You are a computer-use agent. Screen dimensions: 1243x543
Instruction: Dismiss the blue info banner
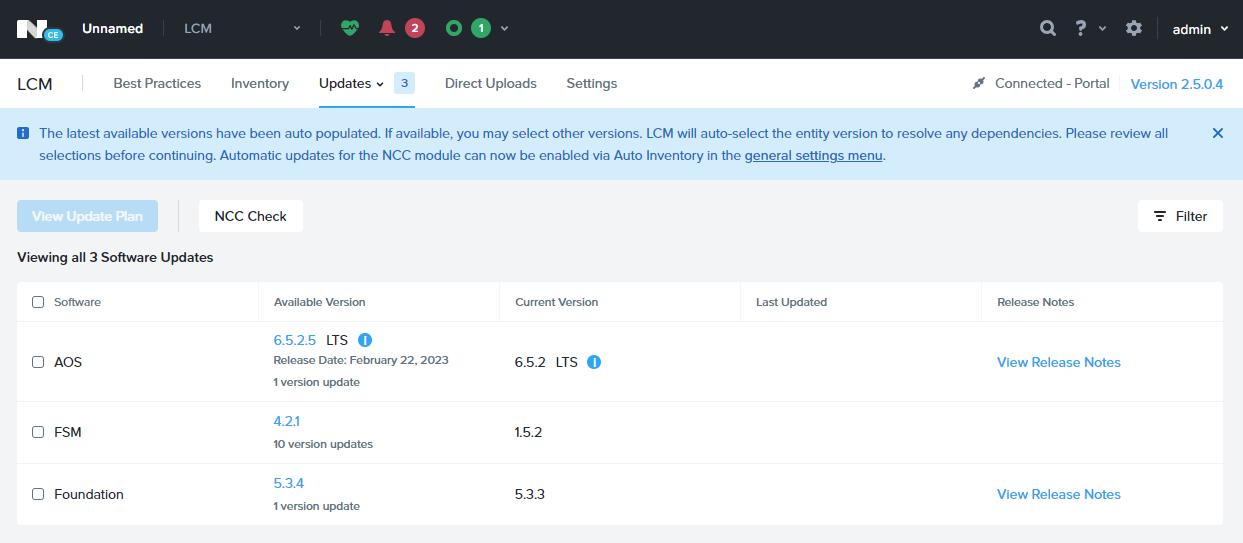pyautogui.click(x=1217, y=133)
